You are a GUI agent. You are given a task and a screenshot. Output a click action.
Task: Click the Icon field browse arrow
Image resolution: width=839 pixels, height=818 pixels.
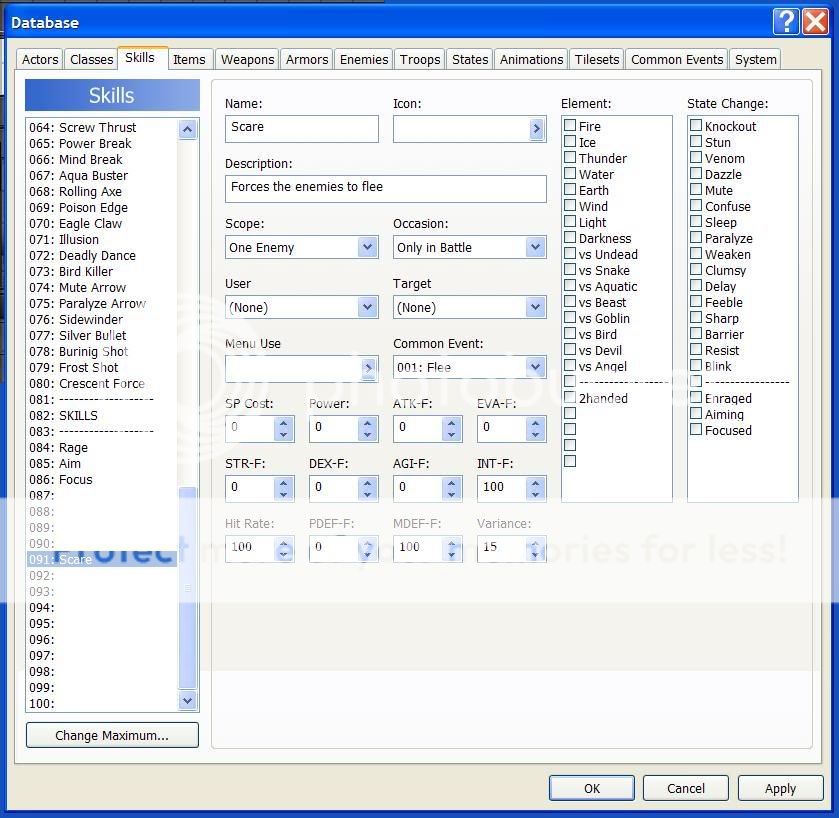(x=536, y=129)
